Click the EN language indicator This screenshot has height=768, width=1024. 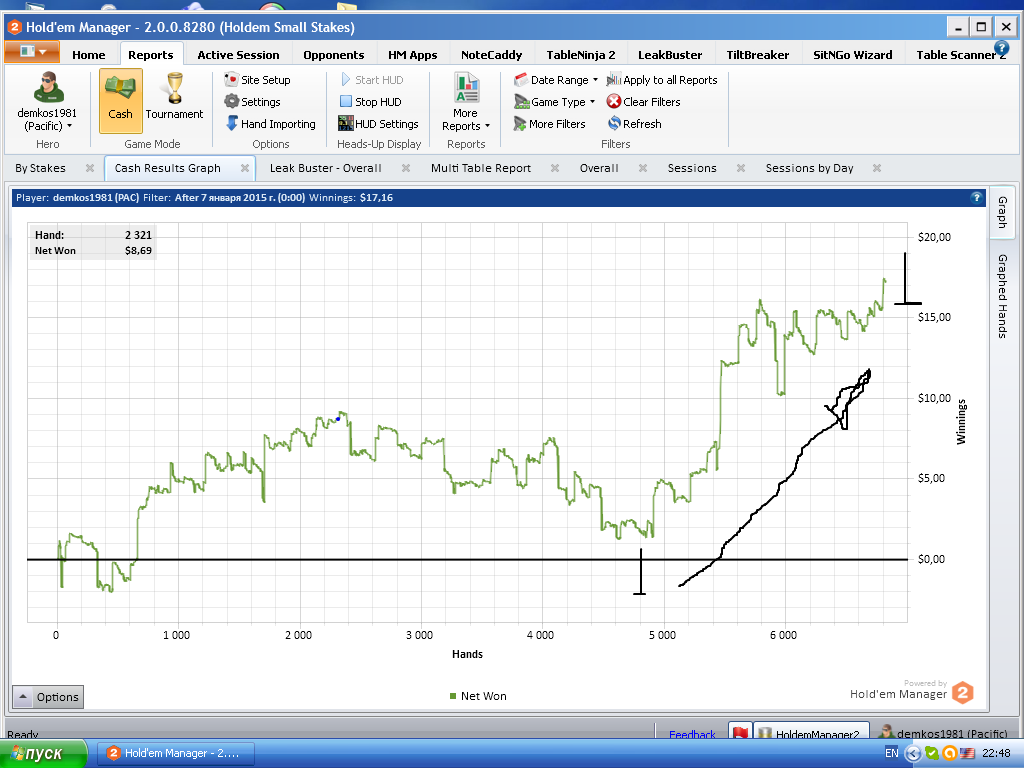click(891, 753)
